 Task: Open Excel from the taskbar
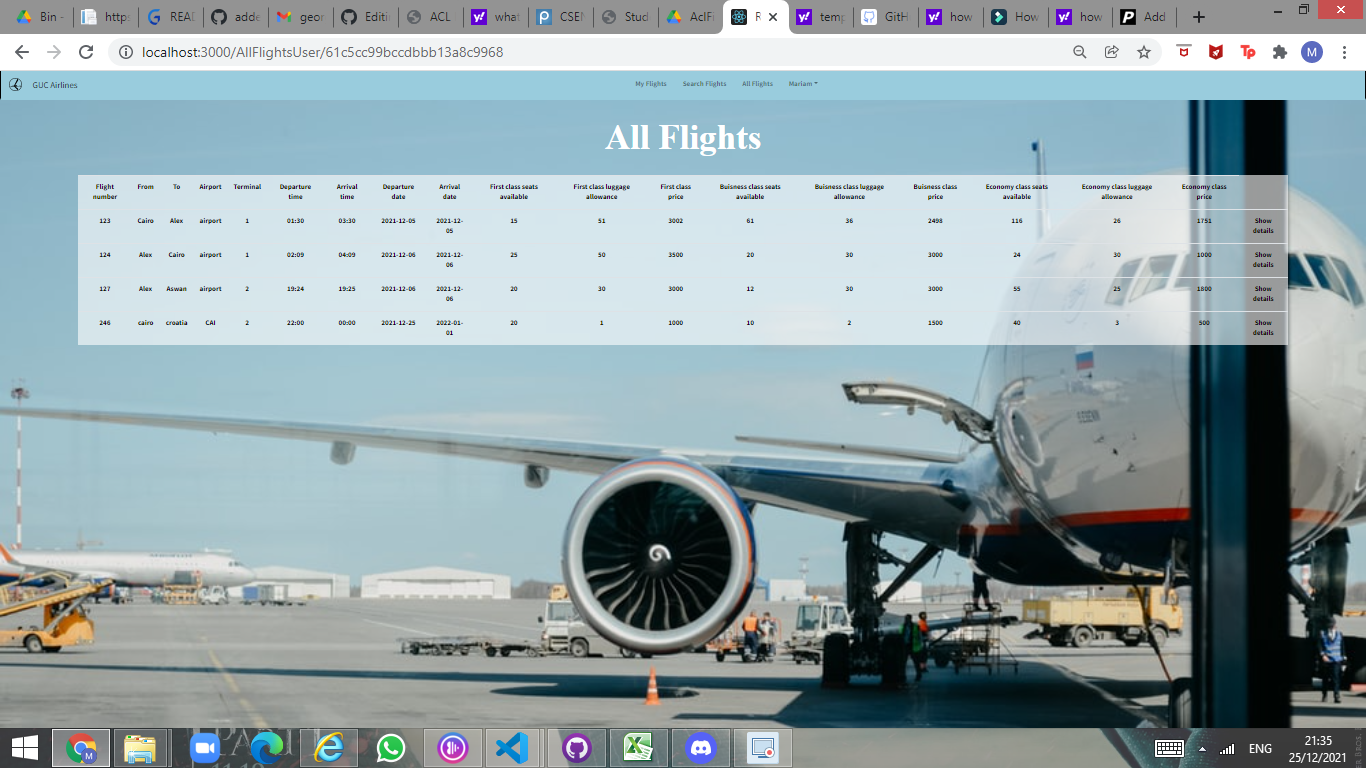pyautogui.click(x=639, y=748)
